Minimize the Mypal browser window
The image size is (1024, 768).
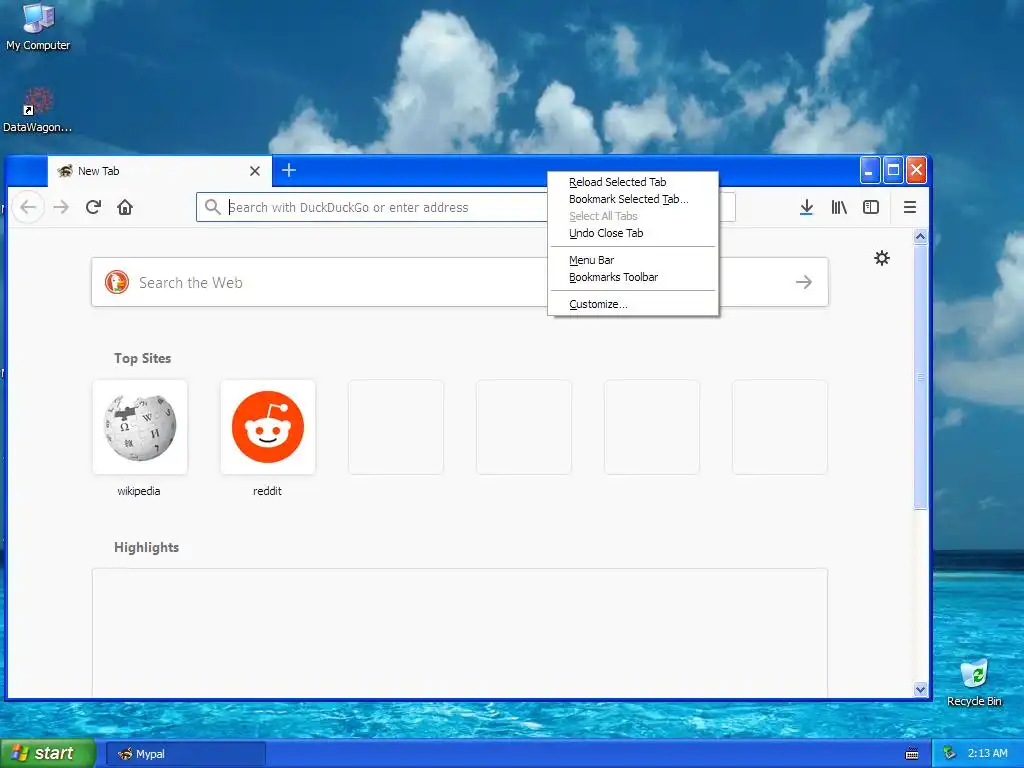click(870, 171)
